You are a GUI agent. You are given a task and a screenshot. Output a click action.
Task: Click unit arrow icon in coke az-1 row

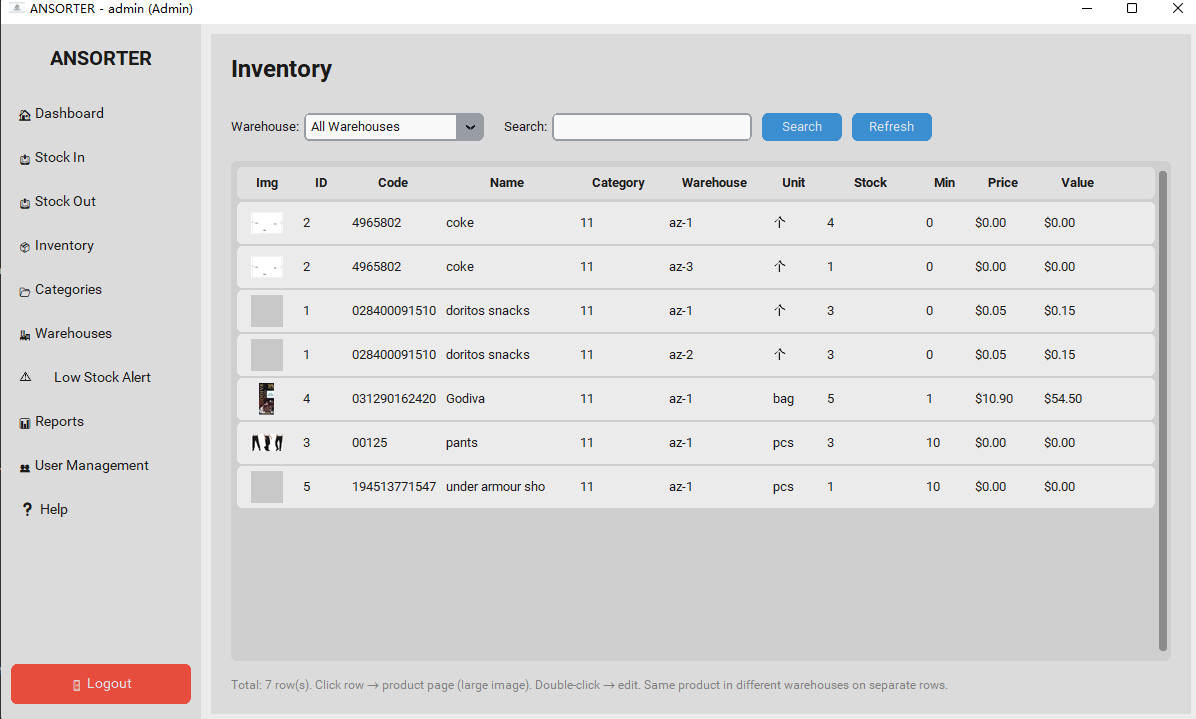[x=780, y=223]
